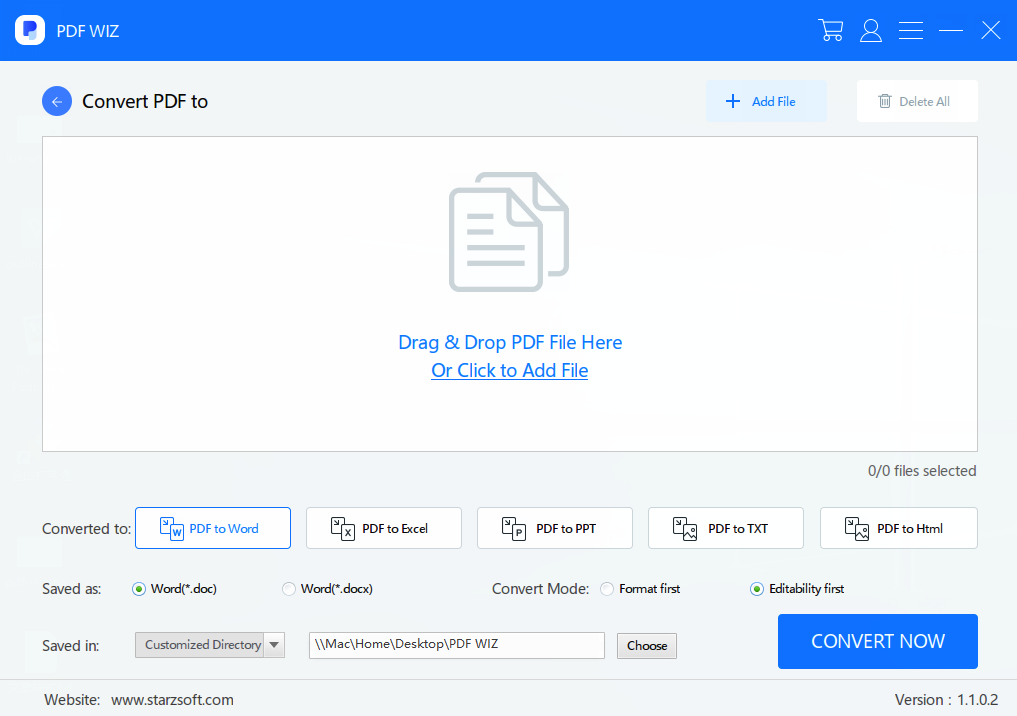
Task: Expand the Customized Directory dropdown
Action: click(274, 645)
